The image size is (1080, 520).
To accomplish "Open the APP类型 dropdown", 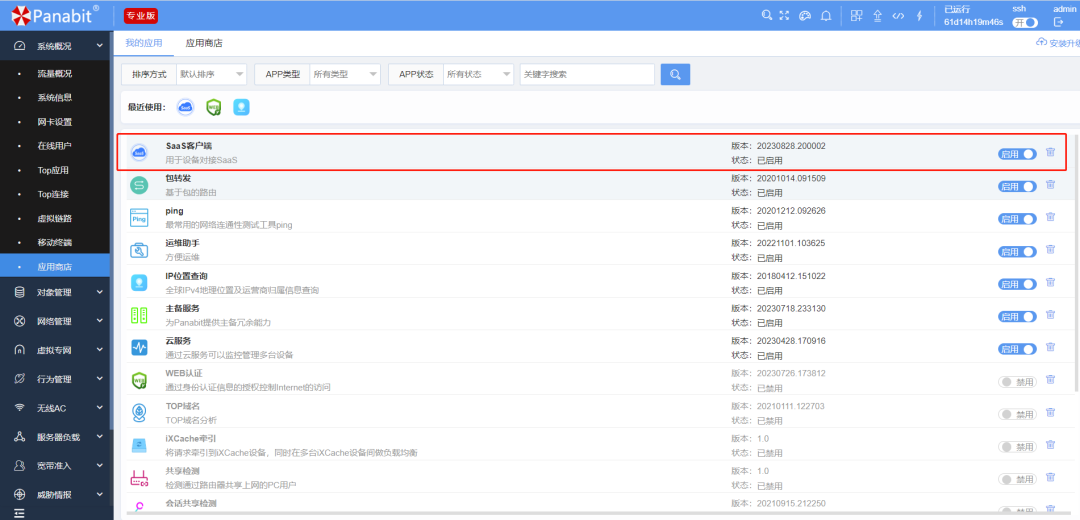I will (x=345, y=74).
